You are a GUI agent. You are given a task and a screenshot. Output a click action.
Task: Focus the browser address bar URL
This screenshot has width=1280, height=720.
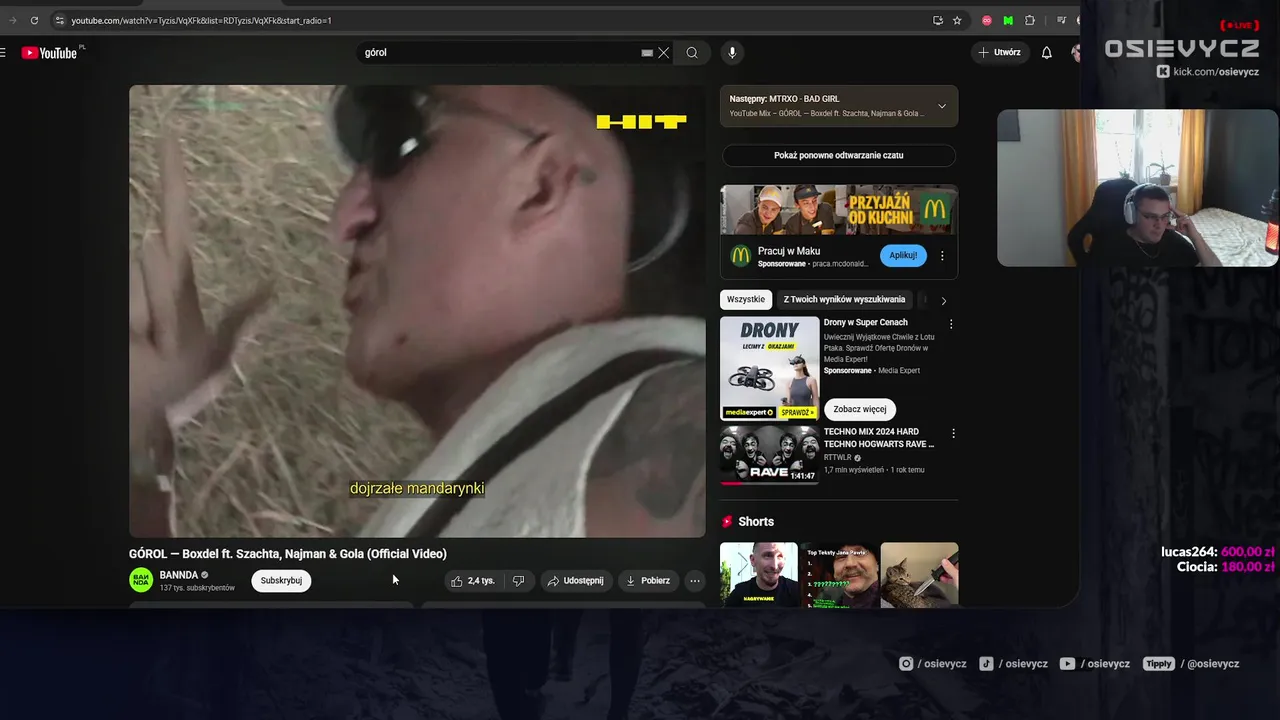(201, 20)
